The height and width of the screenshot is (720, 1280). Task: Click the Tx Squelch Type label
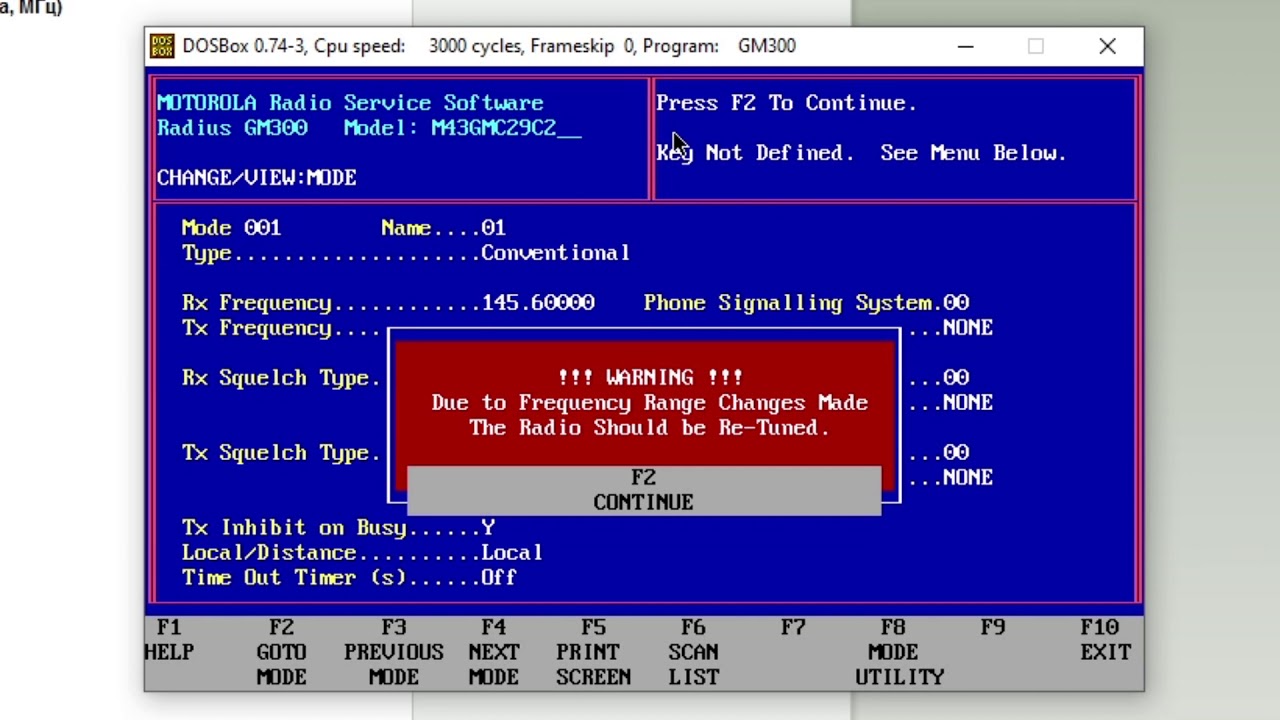pyautogui.click(x=275, y=453)
